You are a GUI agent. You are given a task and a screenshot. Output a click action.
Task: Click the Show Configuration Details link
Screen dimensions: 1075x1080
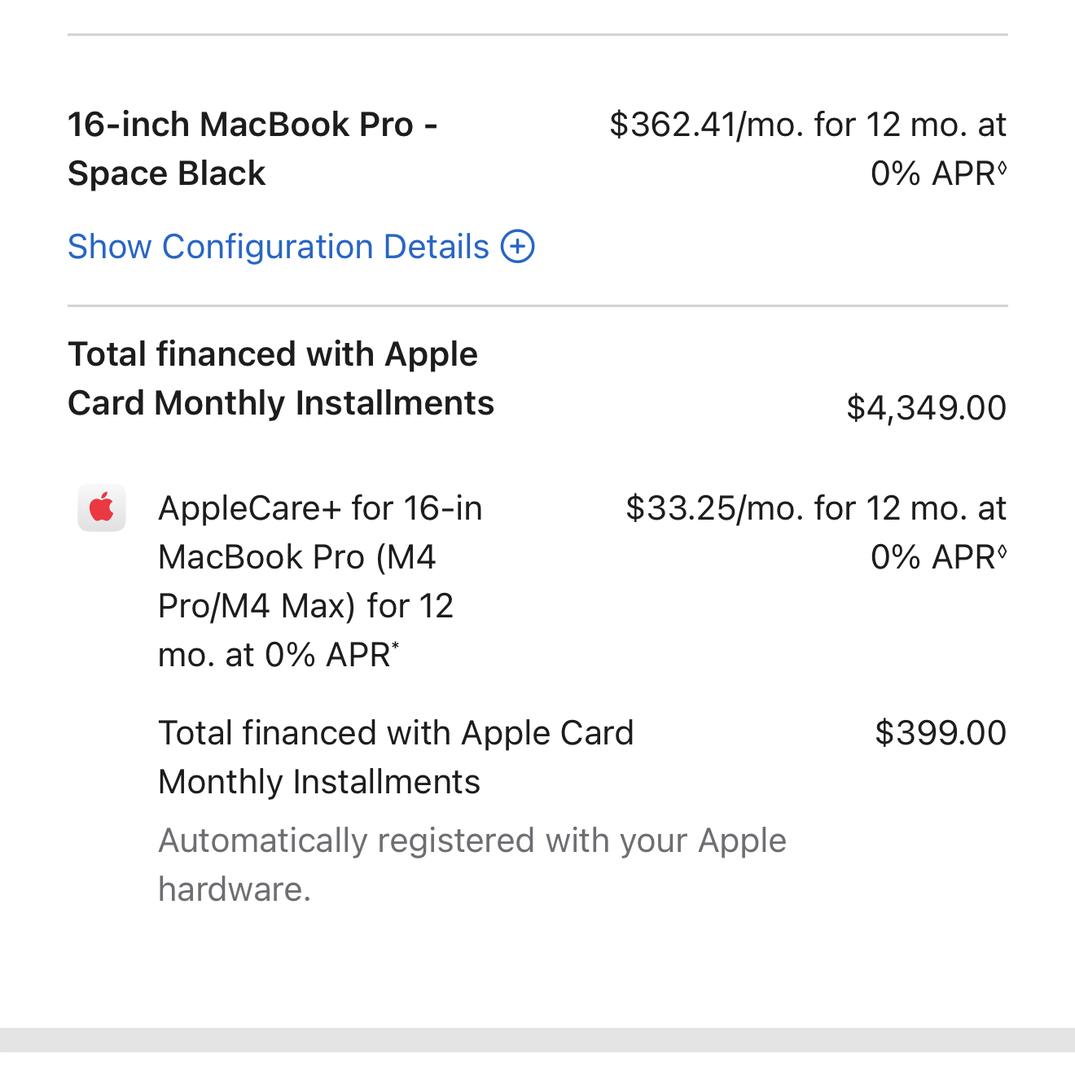278,247
